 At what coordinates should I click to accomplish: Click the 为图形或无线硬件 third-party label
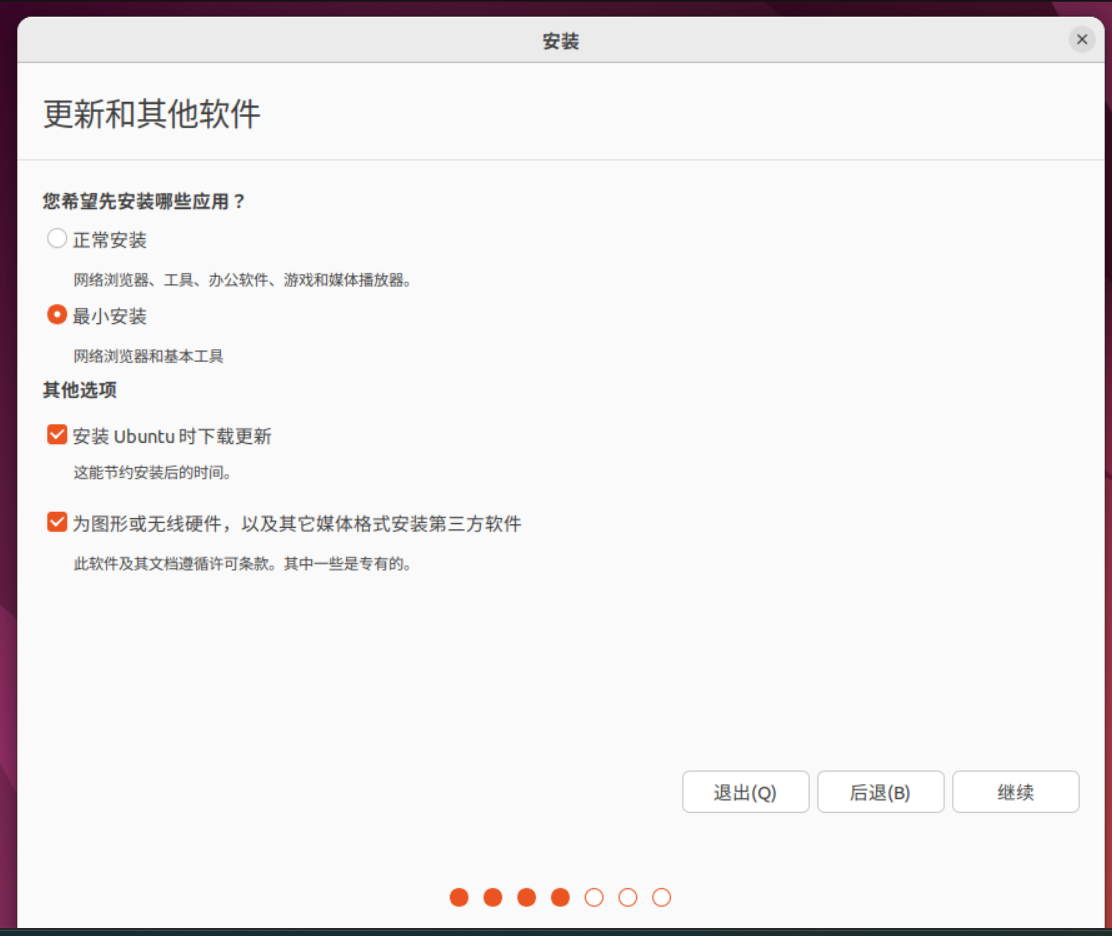296,524
